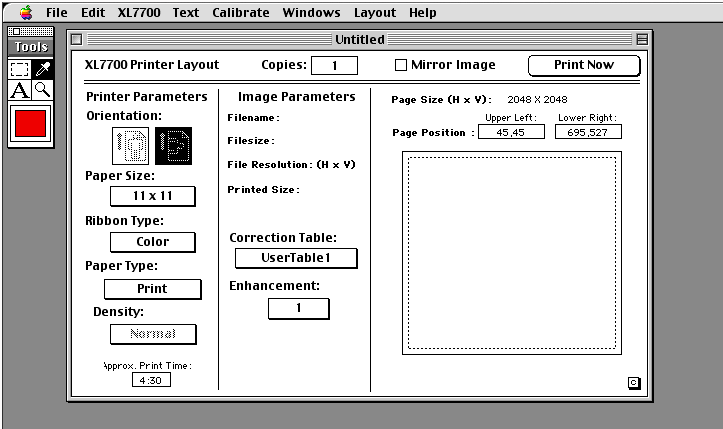Image resolution: width=723 pixels, height=429 pixels.
Task: Click the Print Now button
Action: 584,66
